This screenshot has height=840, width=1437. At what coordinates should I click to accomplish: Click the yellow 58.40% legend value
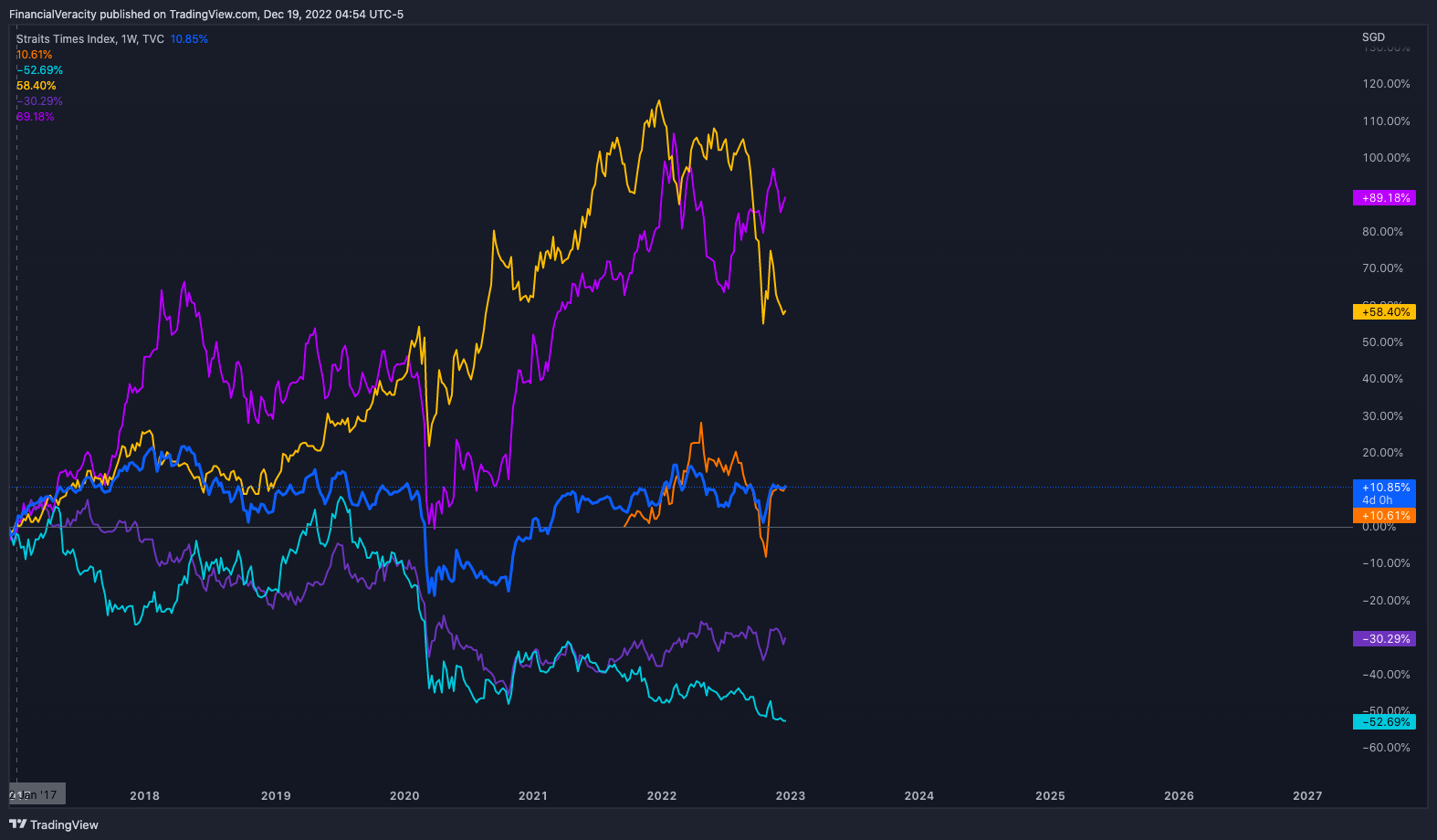(x=37, y=86)
